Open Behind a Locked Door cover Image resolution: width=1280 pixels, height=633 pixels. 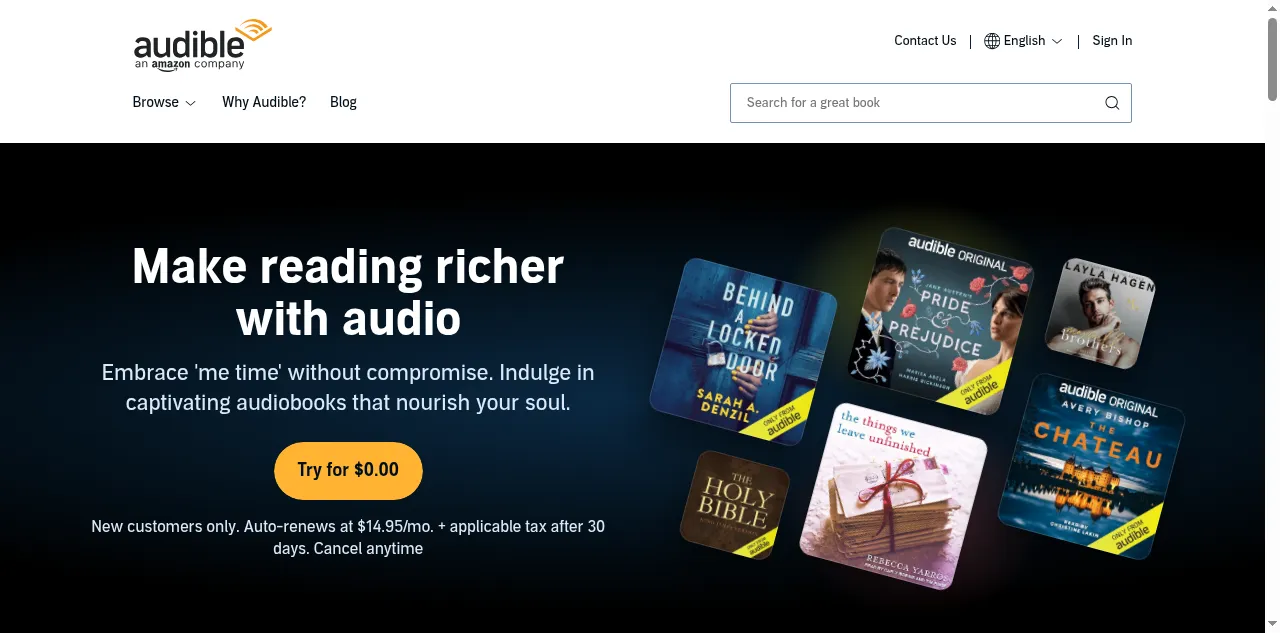click(743, 351)
